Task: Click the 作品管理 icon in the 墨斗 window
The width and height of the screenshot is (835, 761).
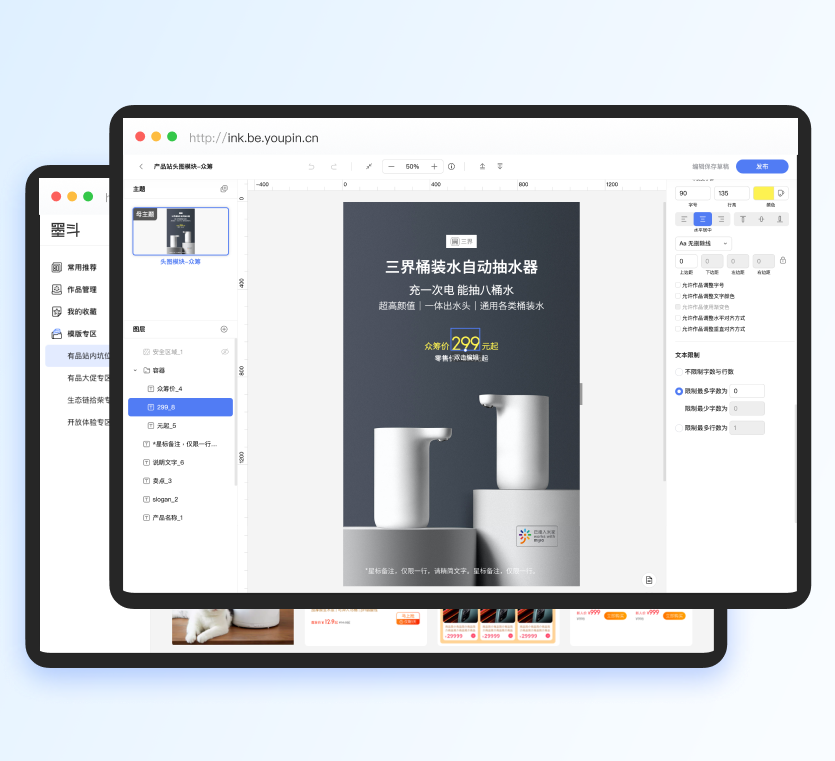Action: tap(56, 289)
